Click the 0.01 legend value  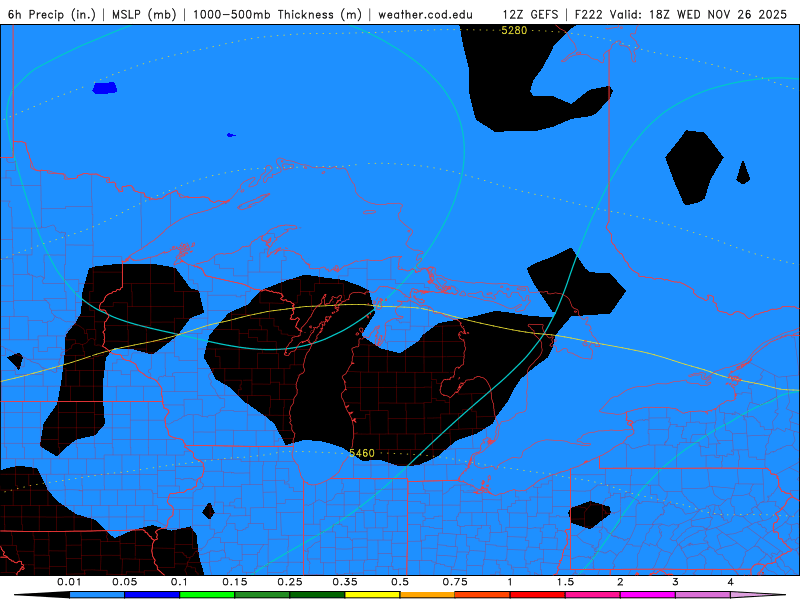(x=69, y=582)
